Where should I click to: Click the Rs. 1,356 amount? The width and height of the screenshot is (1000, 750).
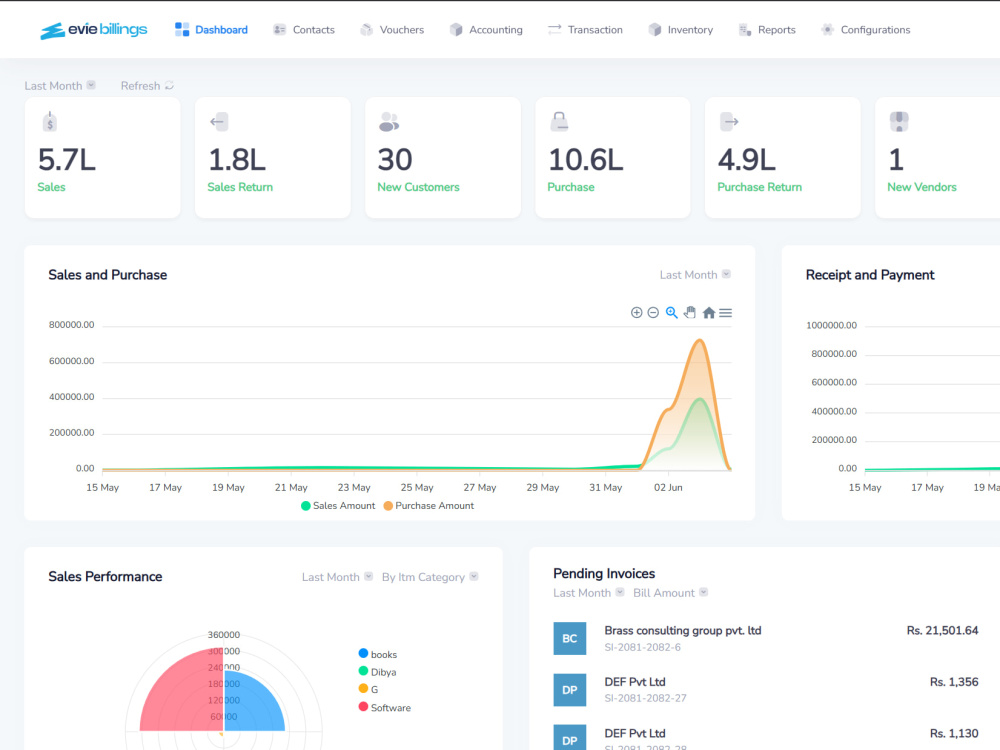pyautogui.click(x=953, y=682)
